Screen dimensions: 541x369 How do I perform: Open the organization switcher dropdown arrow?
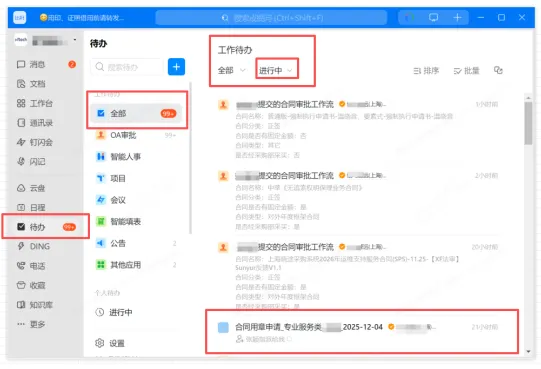coord(75,40)
